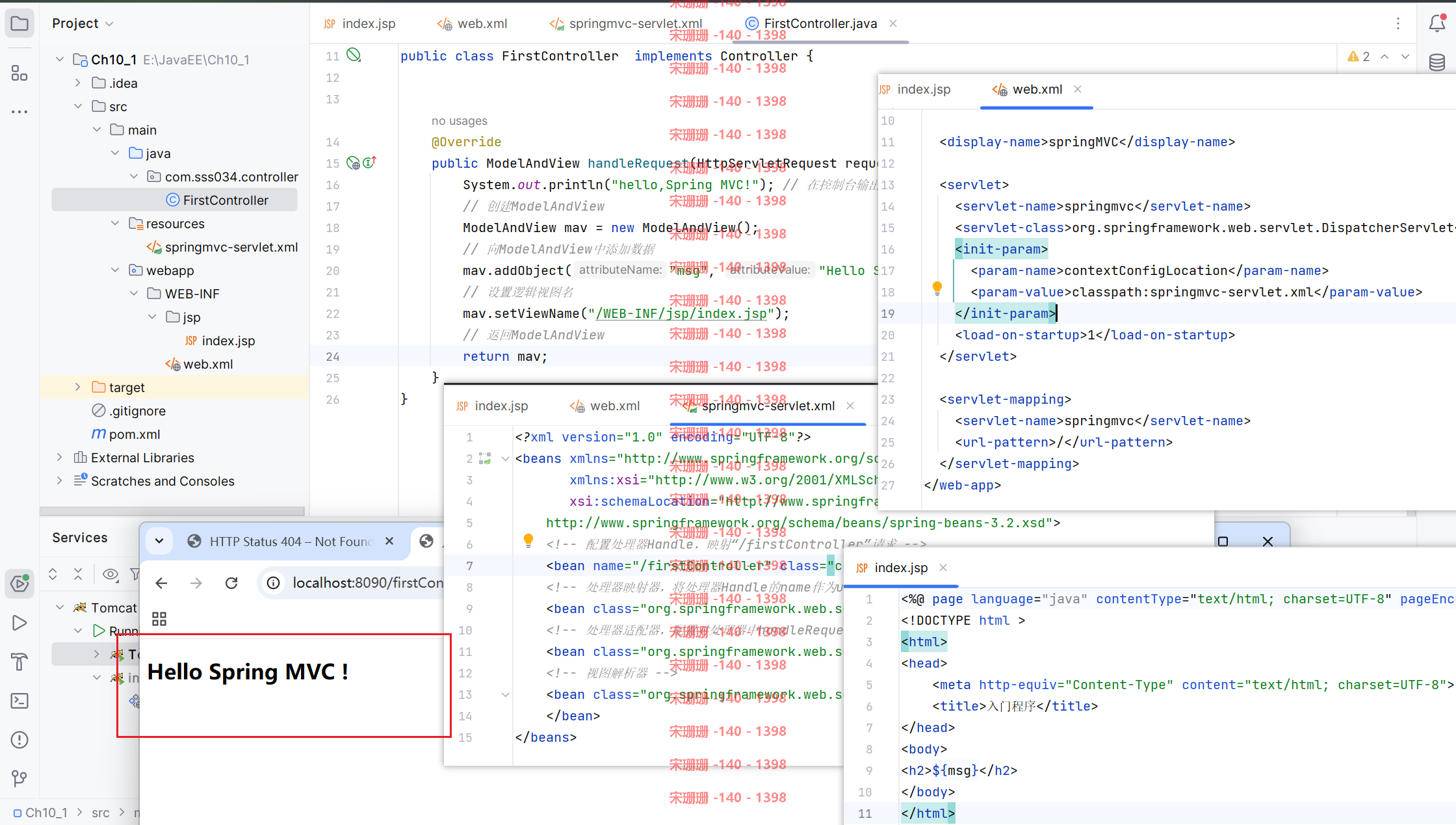Expand Scratches and Consoles node
The height and width of the screenshot is (825, 1456).
(x=60, y=480)
